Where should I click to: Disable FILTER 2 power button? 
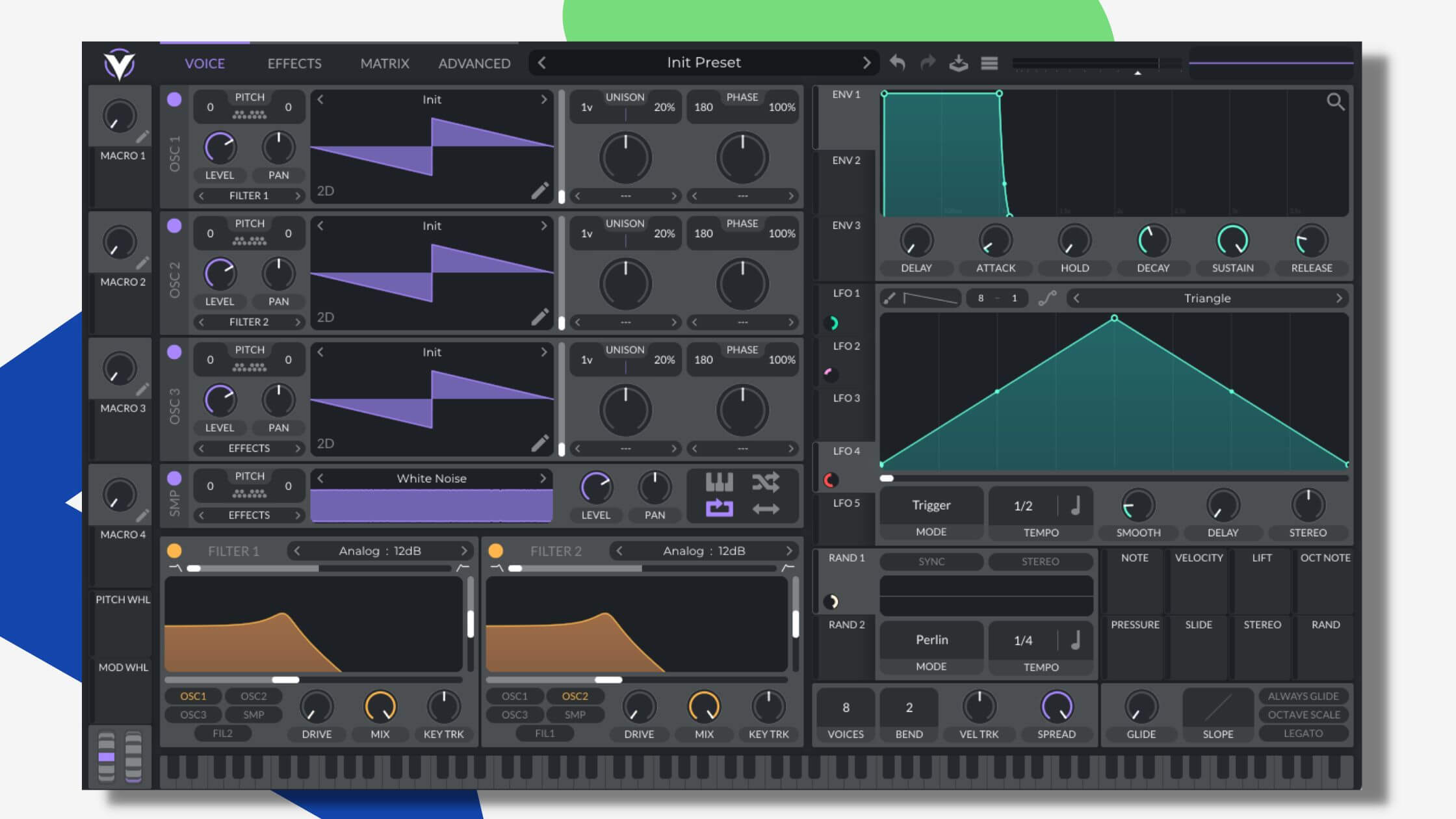pos(495,551)
